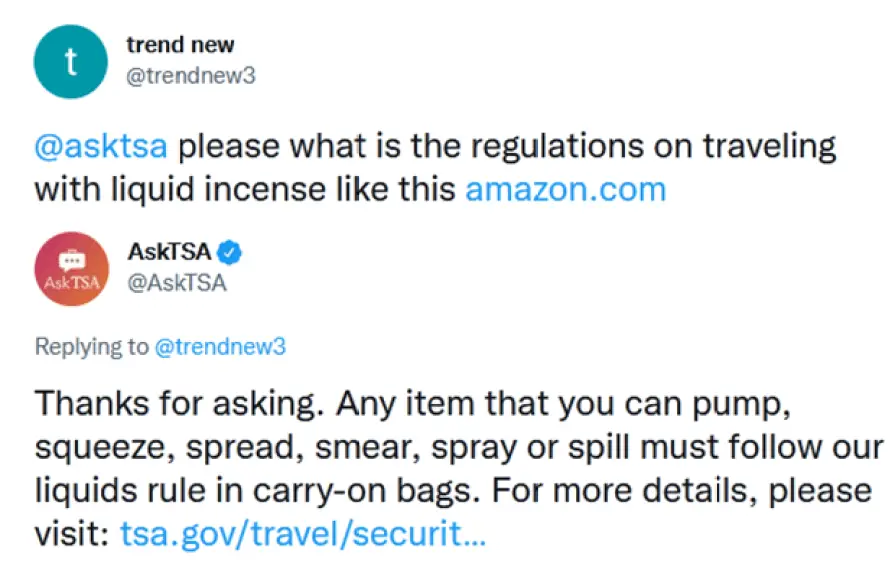
Task: Click the @asktsa mention in the tweet
Action: 101,147
